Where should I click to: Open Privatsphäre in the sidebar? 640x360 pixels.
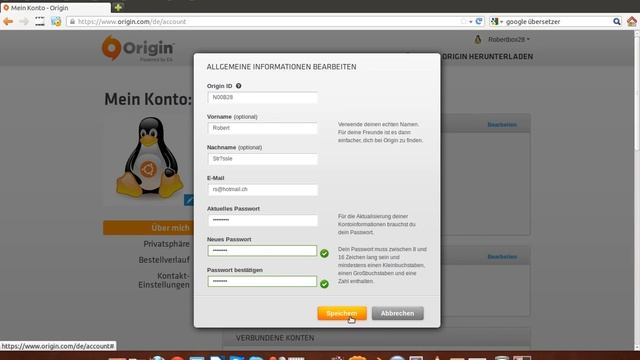tap(167, 244)
